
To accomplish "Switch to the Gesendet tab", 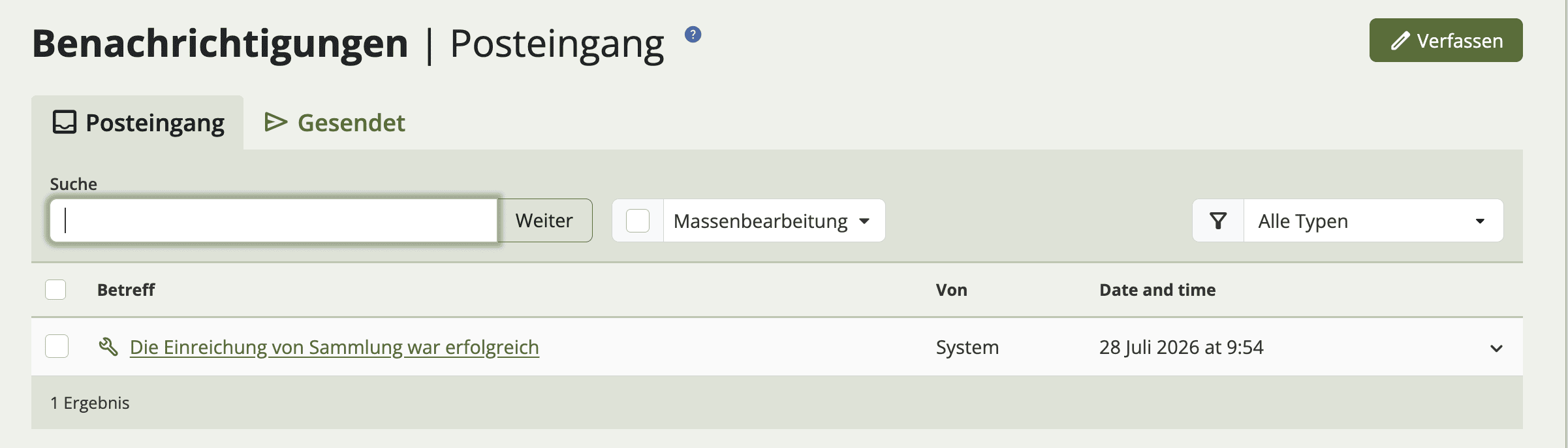I will click(x=335, y=123).
